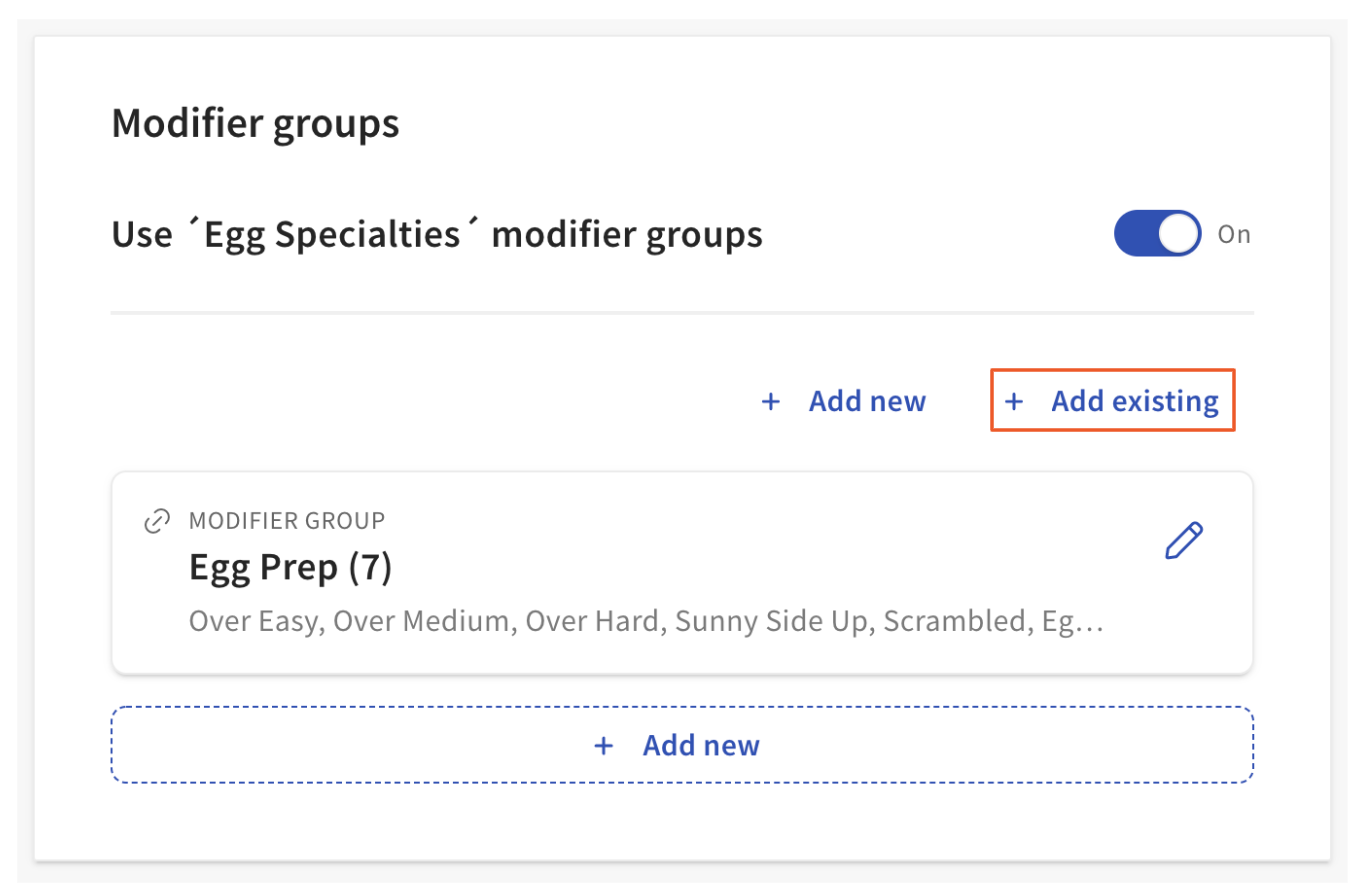1366x894 pixels.
Task: Click the plus symbol inside the highlighted button
Action: [x=1014, y=400]
